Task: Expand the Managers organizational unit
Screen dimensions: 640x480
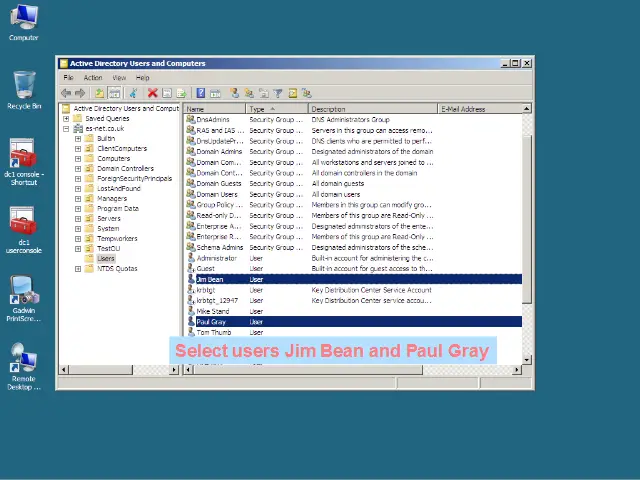Action: pos(78,198)
